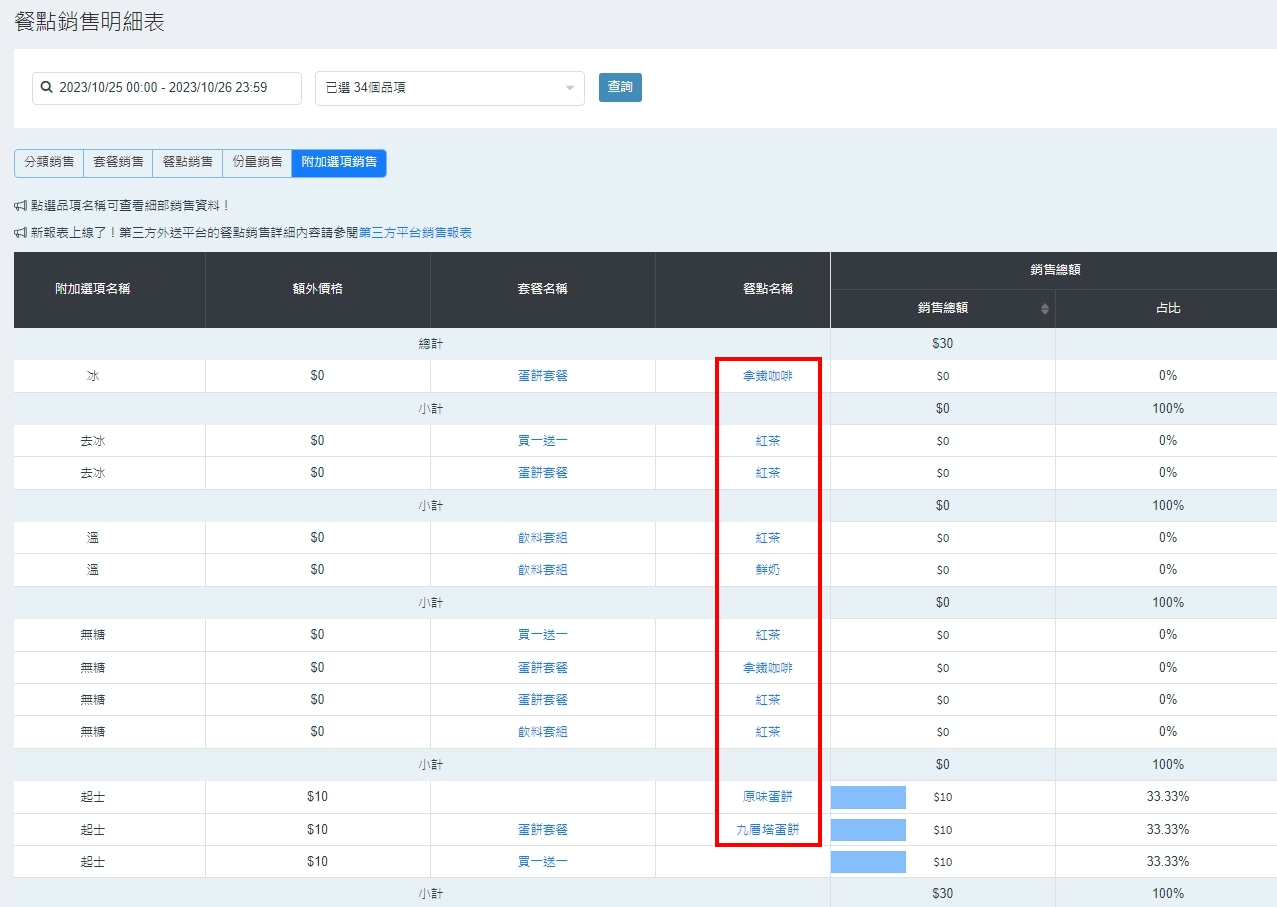Open 拿鐵咖啡 link in the 冰 row
The height and width of the screenshot is (907, 1277).
click(x=767, y=376)
